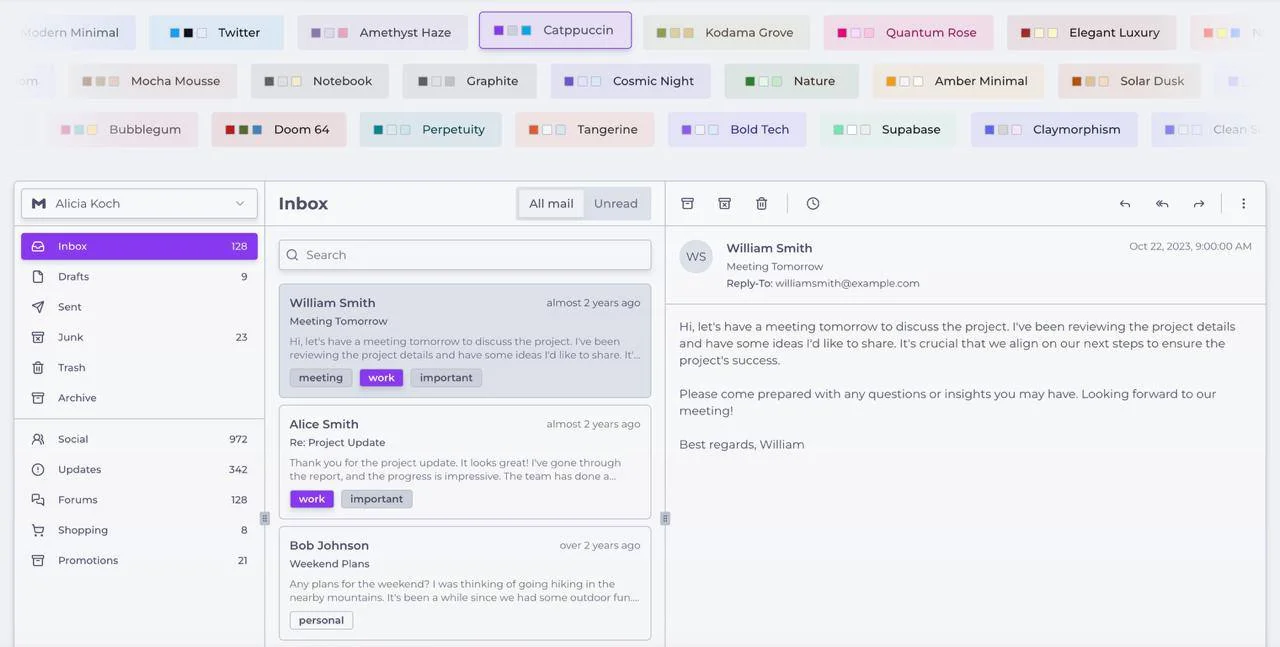Click the move to junk icon
The width and height of the screenshot is (1280, 647).
724,204
